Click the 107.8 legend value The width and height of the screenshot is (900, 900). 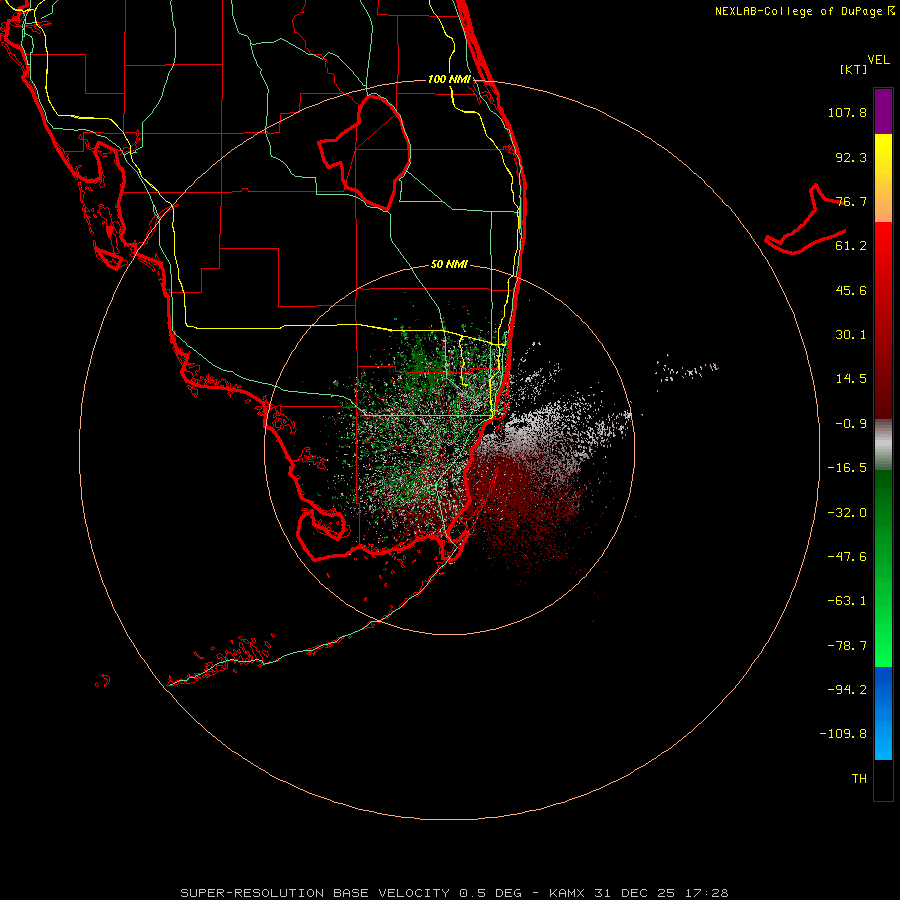pos(847,112)
